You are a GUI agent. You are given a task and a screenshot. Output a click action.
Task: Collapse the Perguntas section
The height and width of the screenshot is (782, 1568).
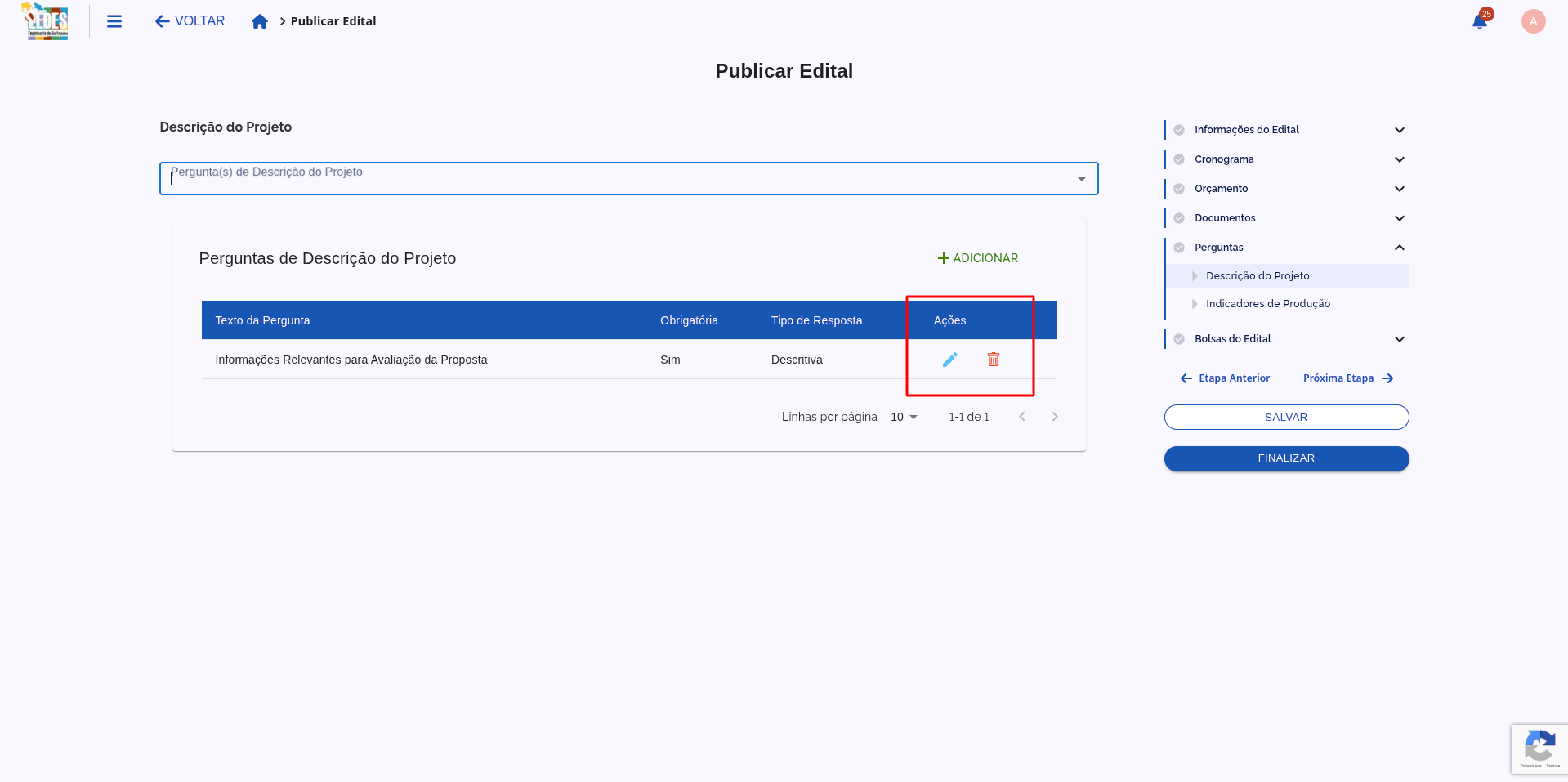1399,247
